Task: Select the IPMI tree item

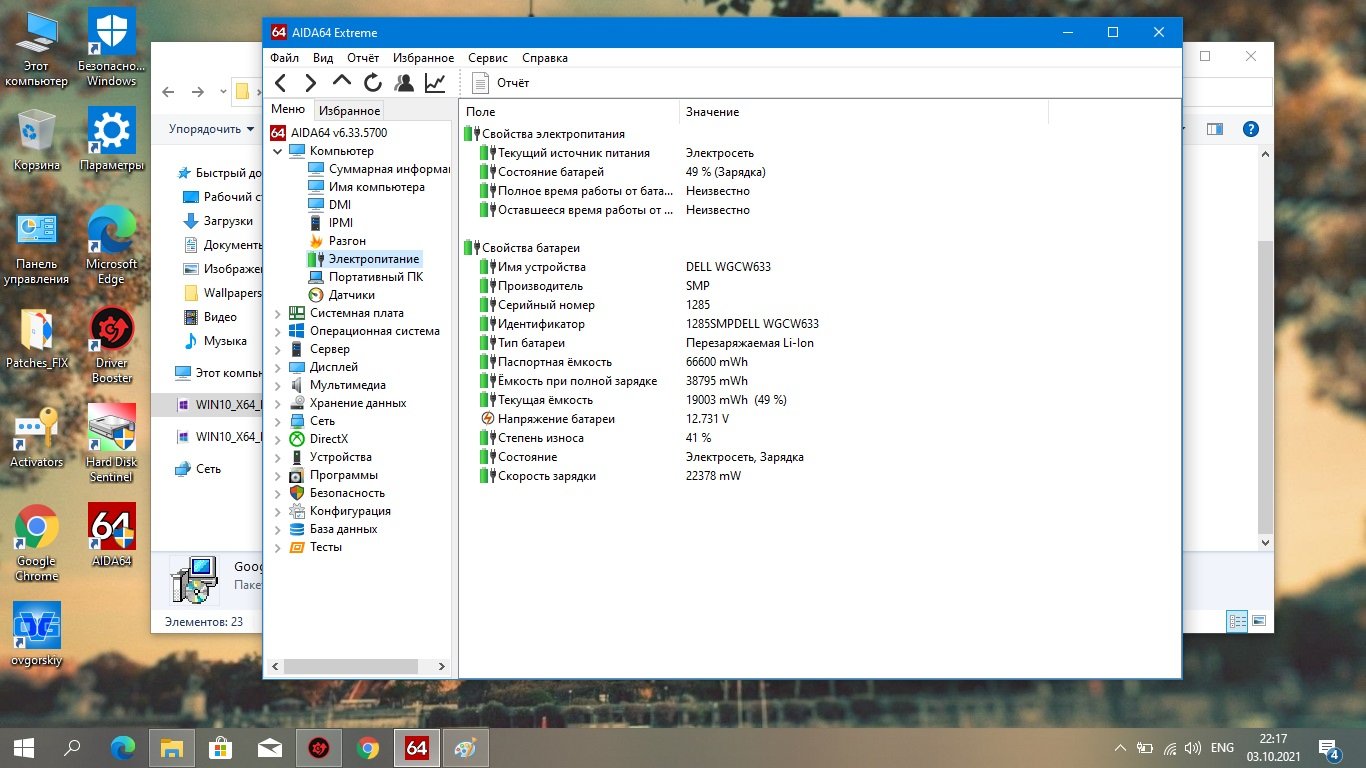Action: tap(331, 223)
